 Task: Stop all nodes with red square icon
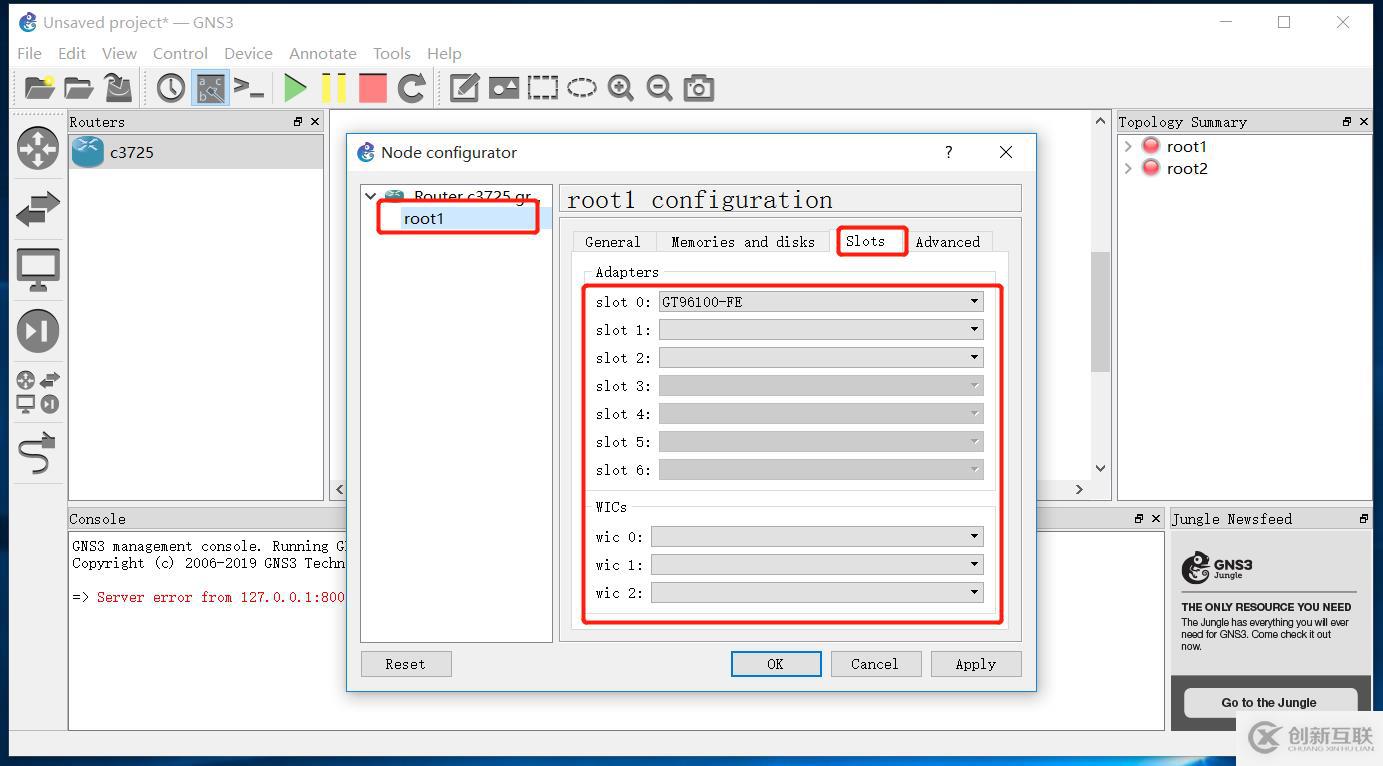[x=373, y=88]
